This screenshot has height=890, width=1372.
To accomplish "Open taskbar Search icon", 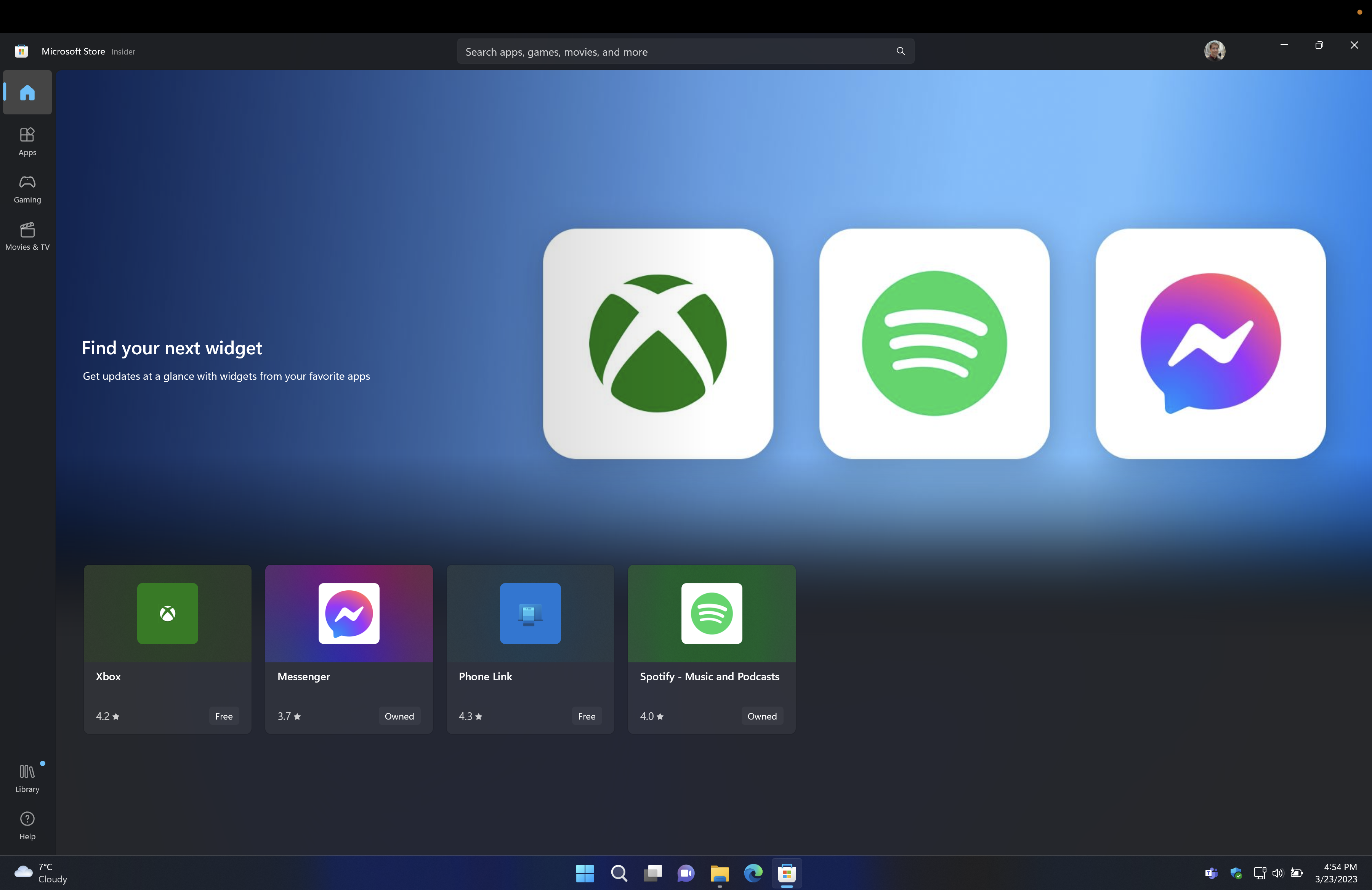I will (619, 873).
